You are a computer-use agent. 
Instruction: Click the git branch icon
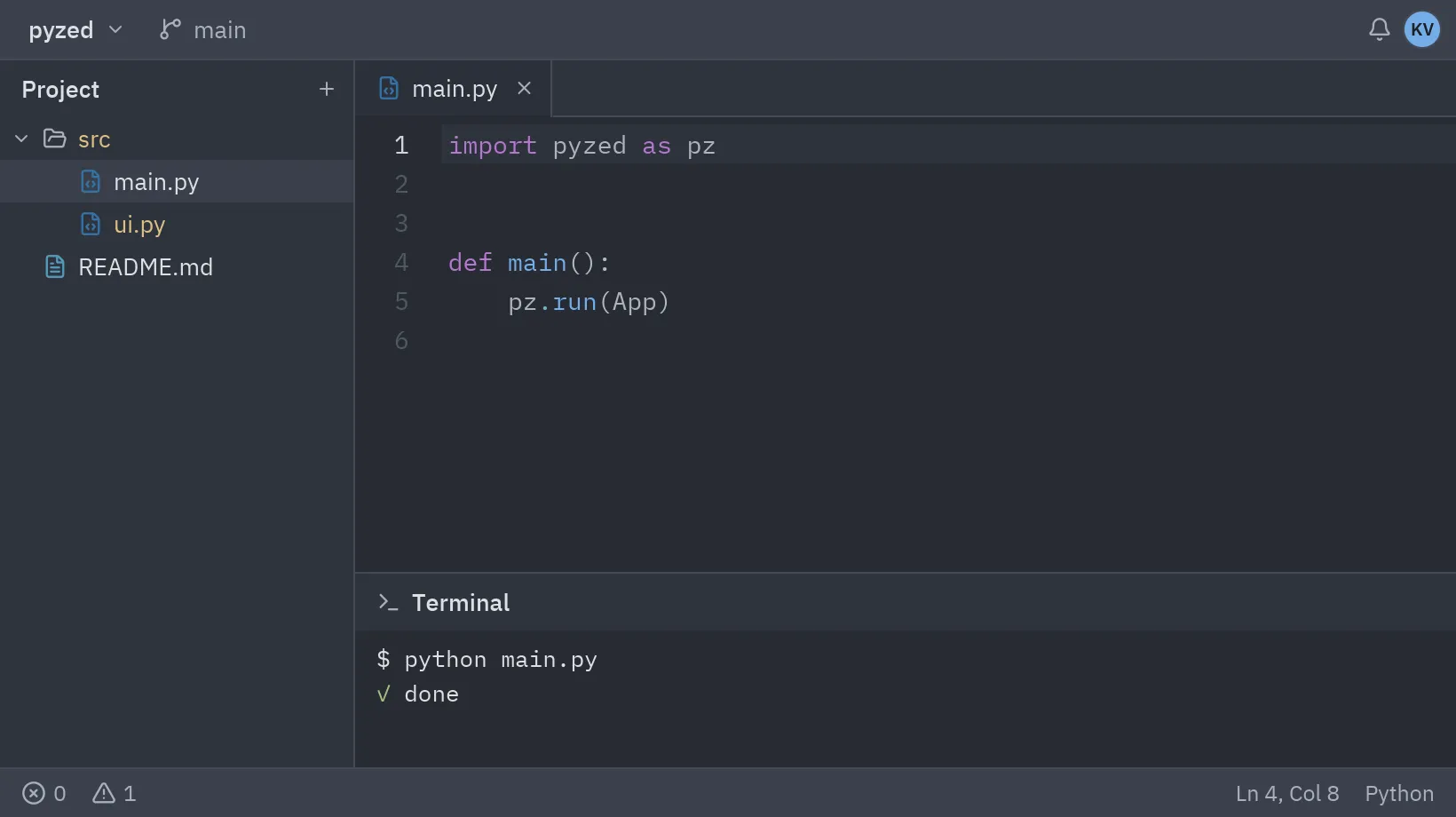tap(170, 29)
